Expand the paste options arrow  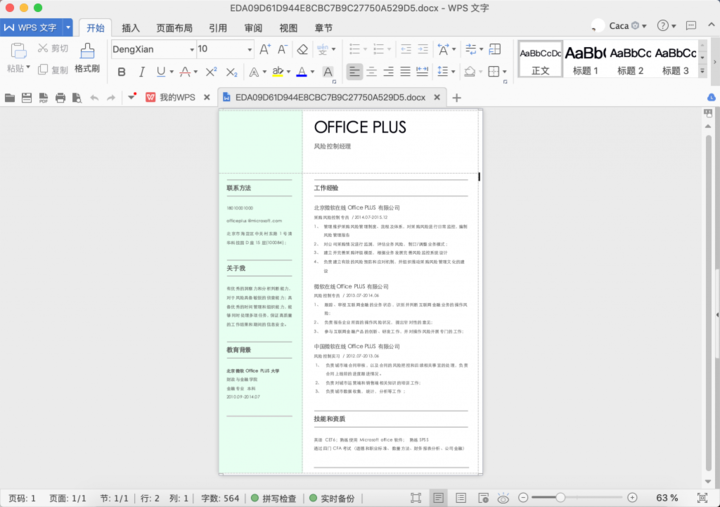(x=28, y=68)
